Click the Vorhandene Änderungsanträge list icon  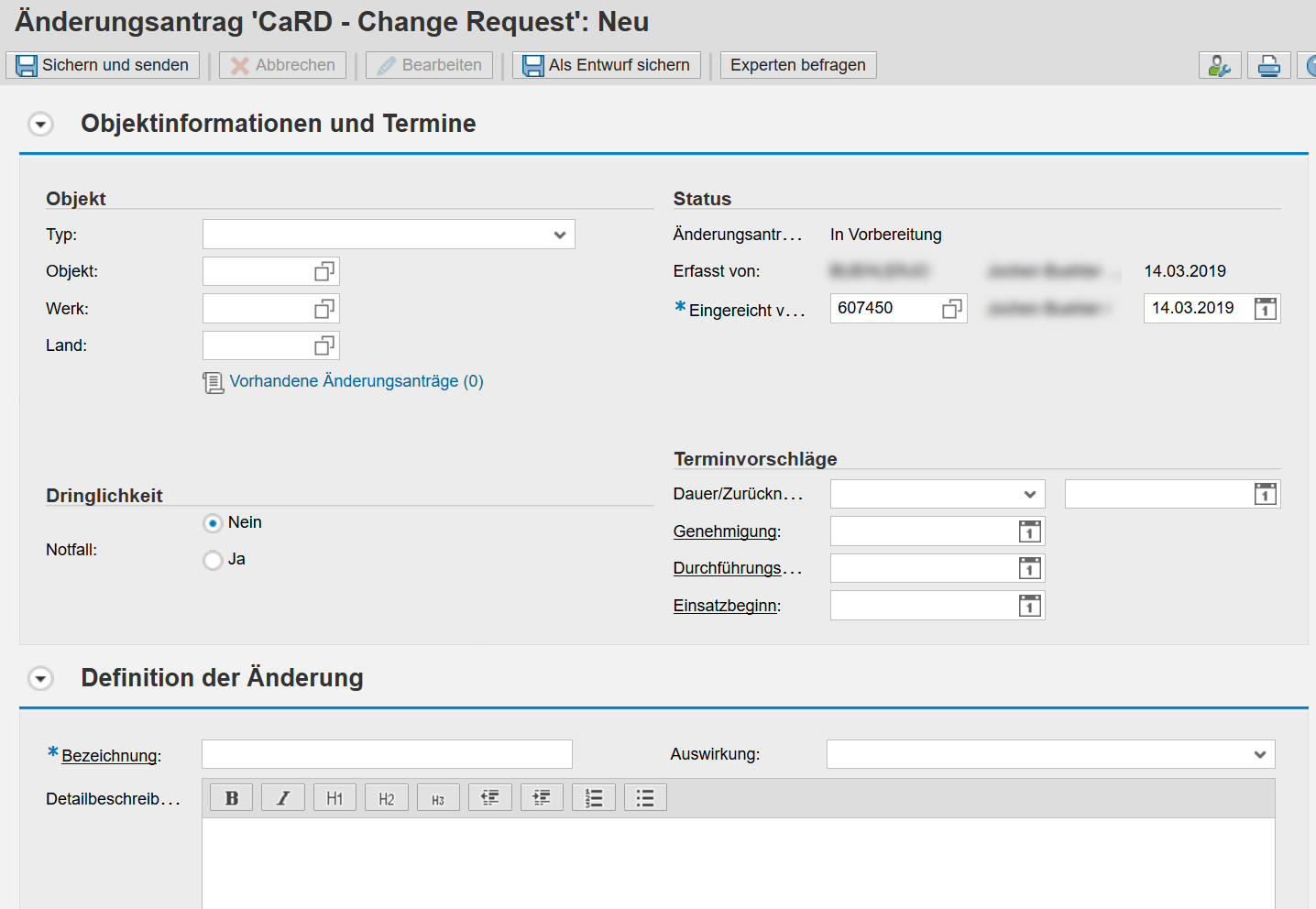point(213,382)
